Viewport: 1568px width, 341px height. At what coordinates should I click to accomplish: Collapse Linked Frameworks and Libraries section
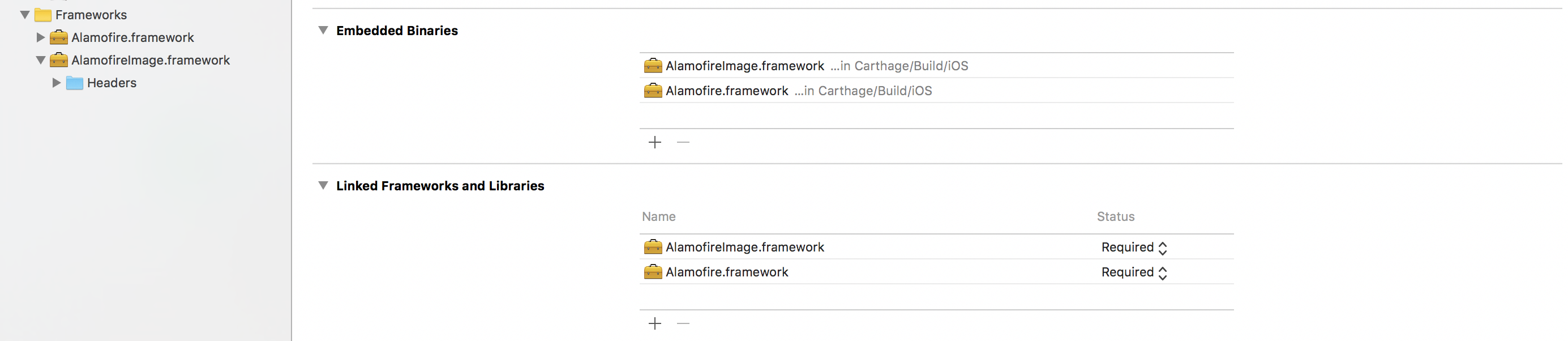tap(323, 185)
